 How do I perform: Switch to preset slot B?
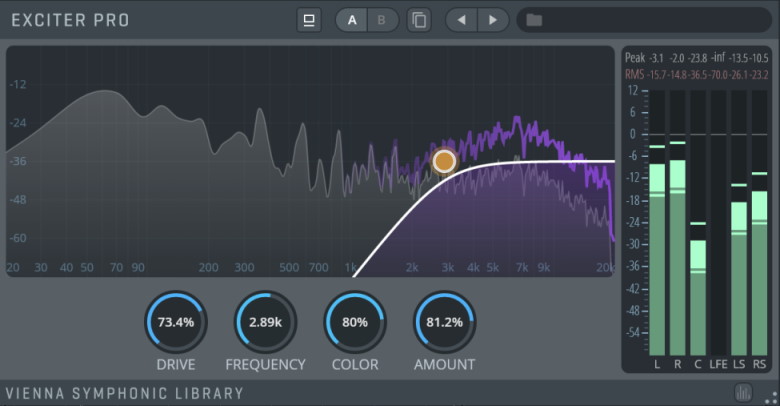pyautogui.click(x=382, y=20)
